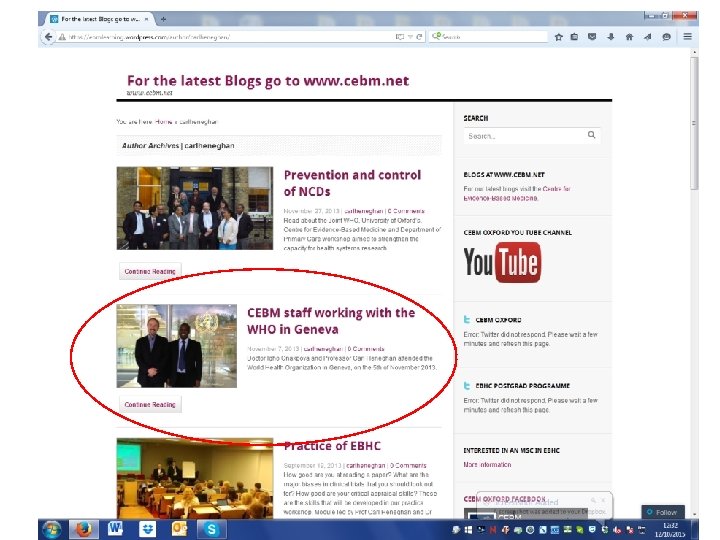
Task: Open the Downloads arrow icon
Action: [610, 37]
